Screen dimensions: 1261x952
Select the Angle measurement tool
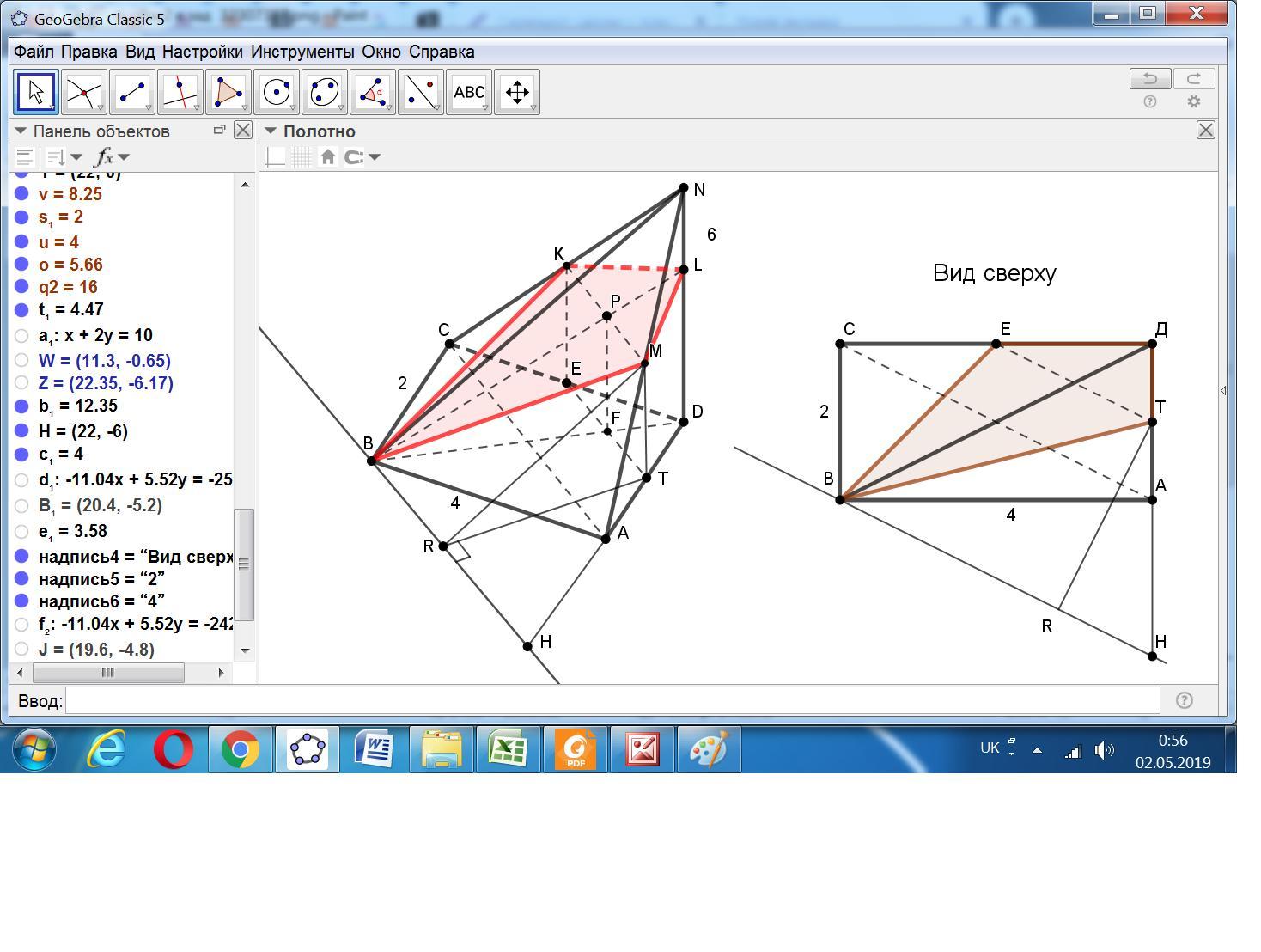point(373,92)
